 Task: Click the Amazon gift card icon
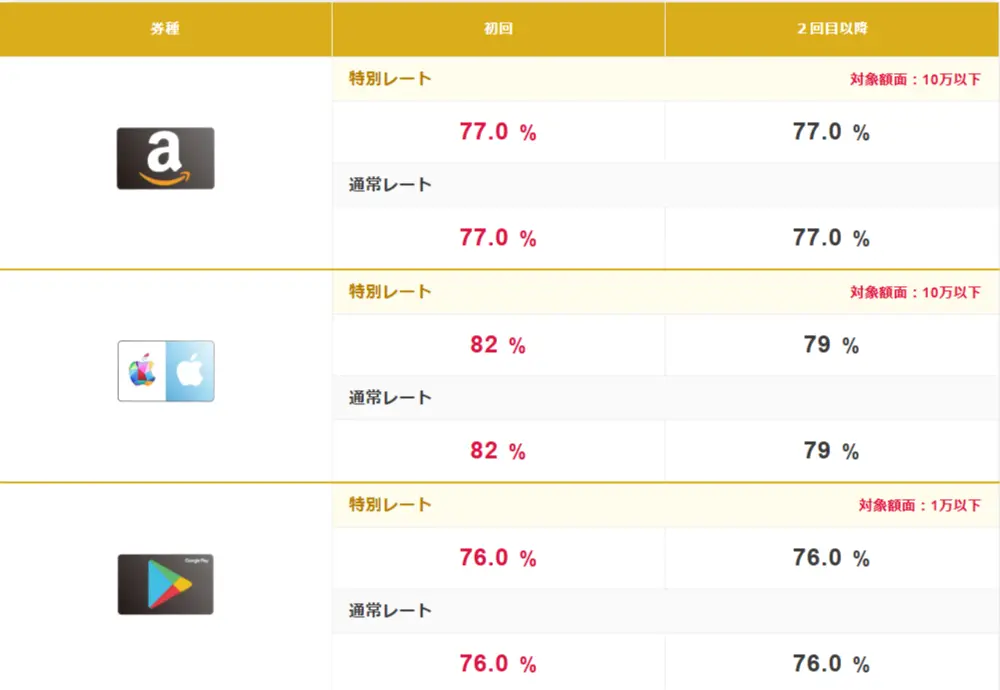coord(165,158)
